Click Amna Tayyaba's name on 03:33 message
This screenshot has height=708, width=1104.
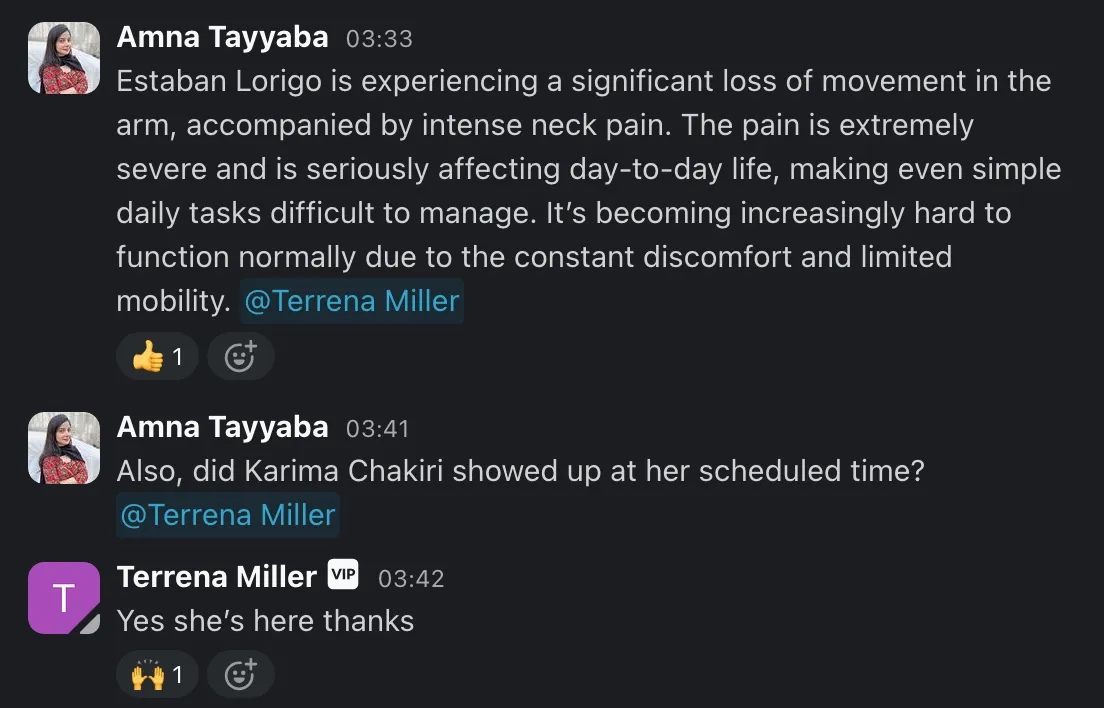pyautogui.click(x=222, y=37)
